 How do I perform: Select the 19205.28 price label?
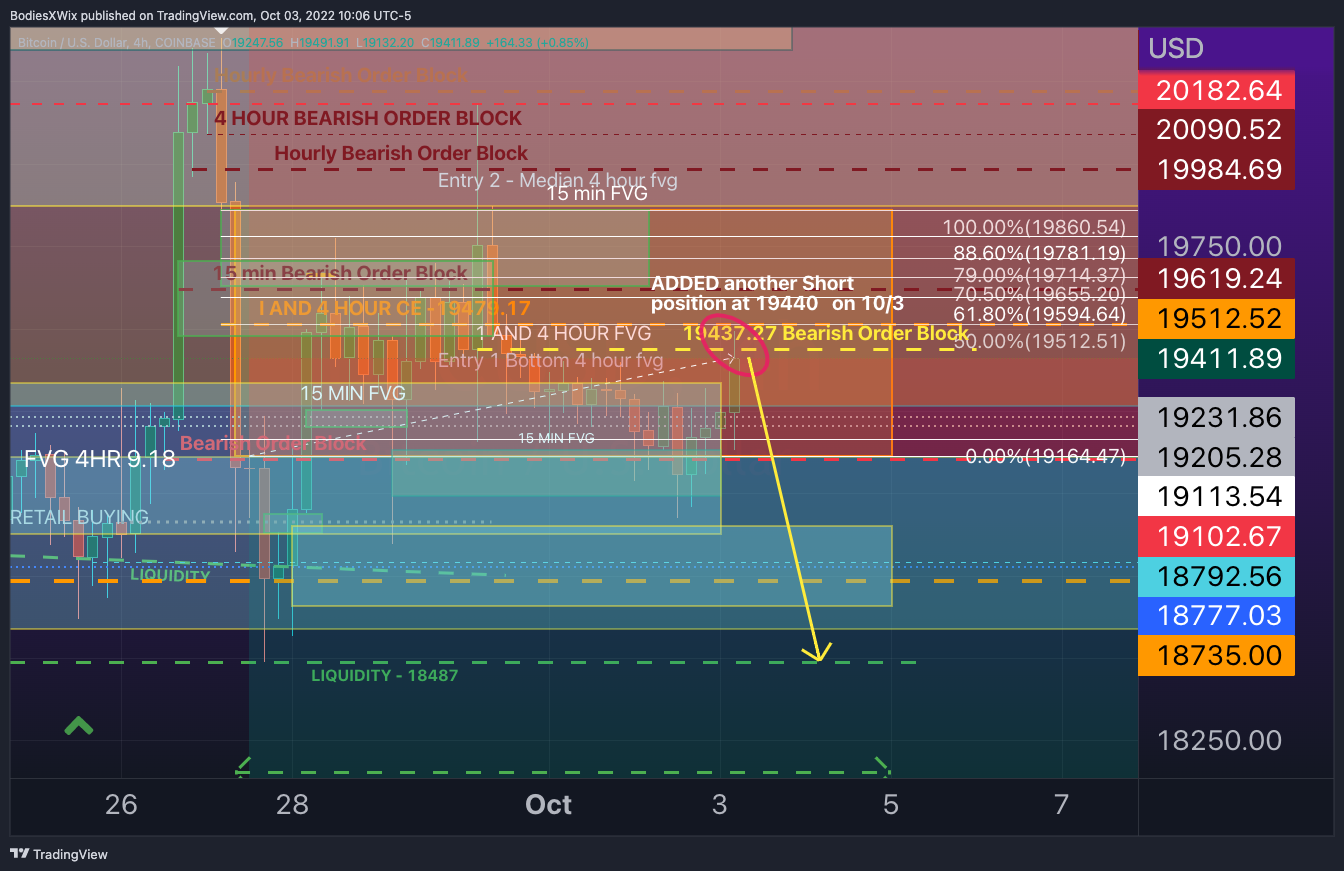(x=1217, y=457)
